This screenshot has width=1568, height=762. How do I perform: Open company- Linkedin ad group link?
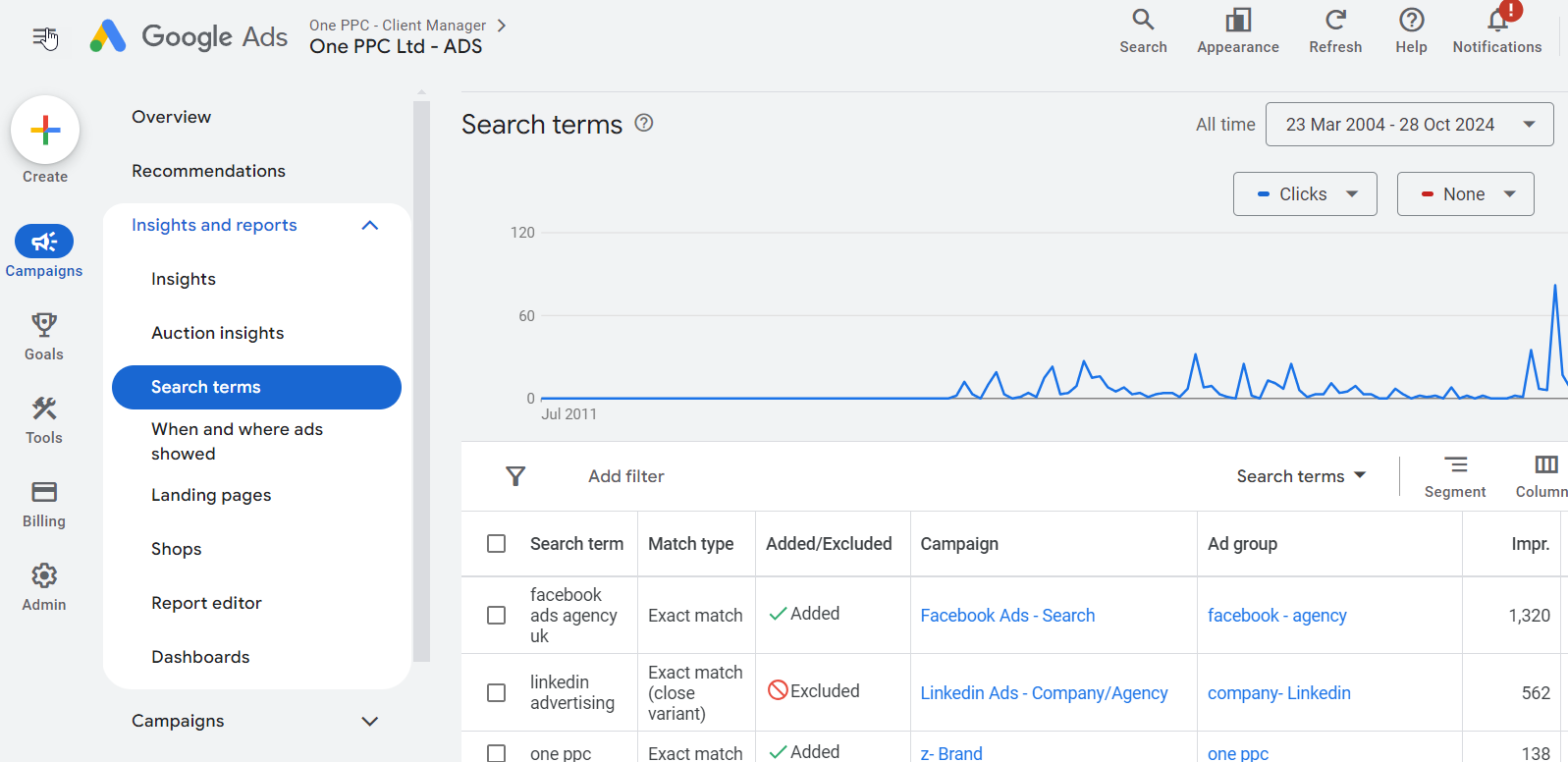[1279, 693]
